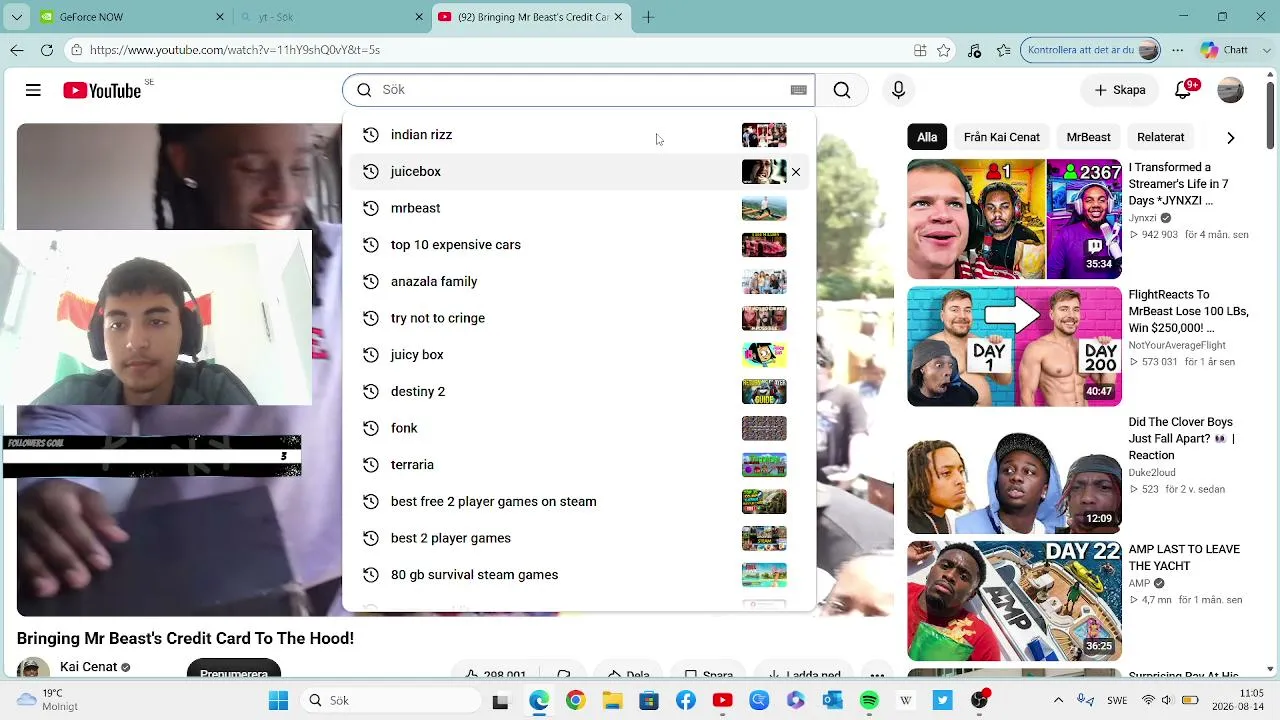Pick the try not to cringe suggestion
Image resolution: width=1280 pixels, height=720 pixels.
pos(579,318)
